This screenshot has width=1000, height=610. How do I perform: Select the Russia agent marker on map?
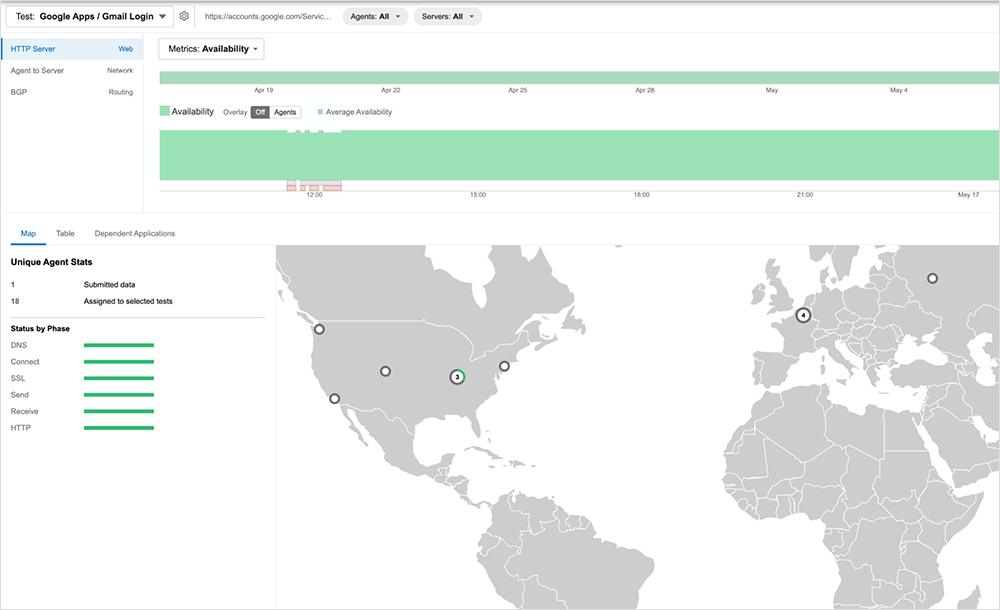click(x=932, y=278)
